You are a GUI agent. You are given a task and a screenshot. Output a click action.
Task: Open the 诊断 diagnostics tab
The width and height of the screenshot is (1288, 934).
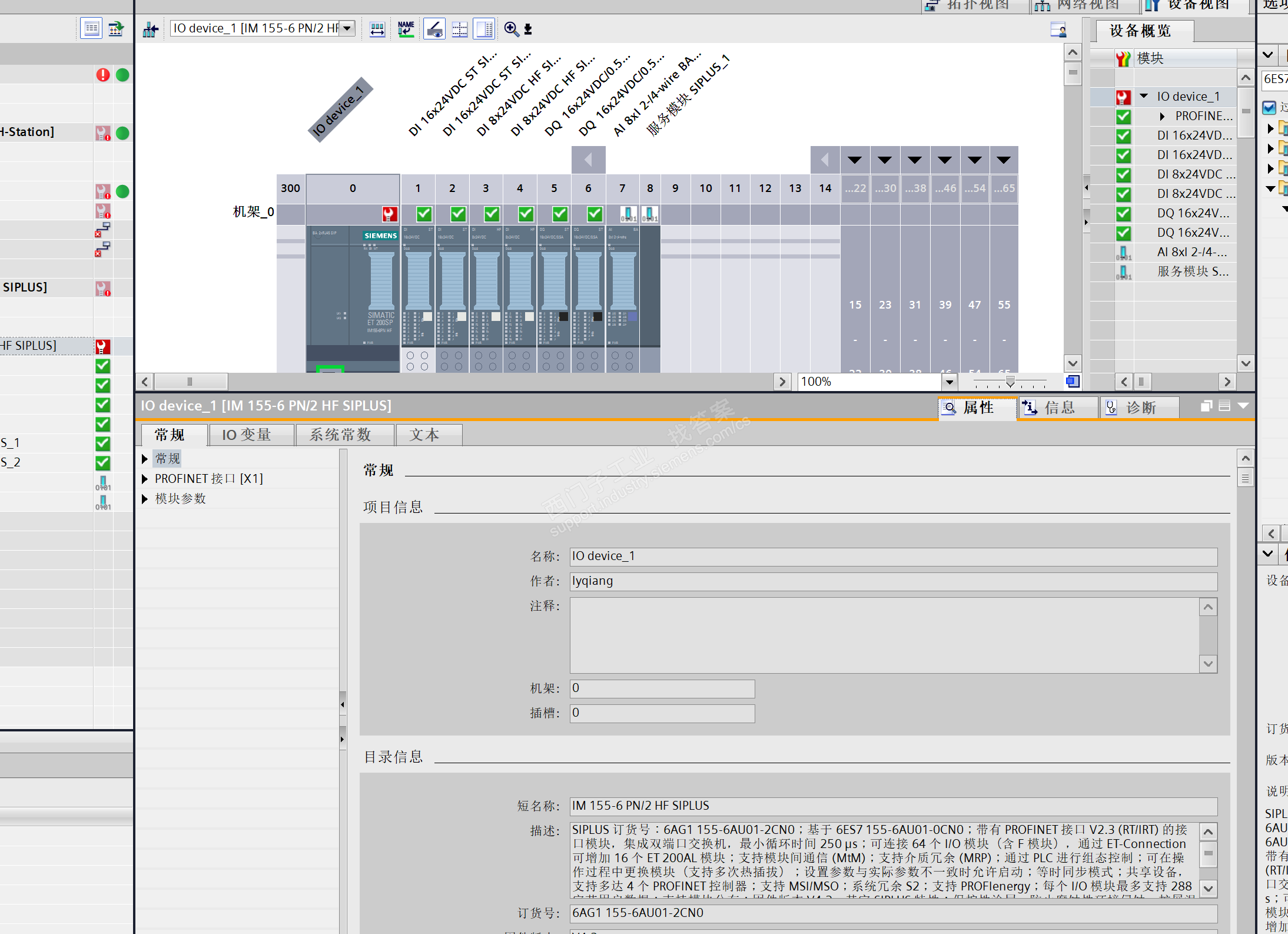click(x=1138, y=408)
